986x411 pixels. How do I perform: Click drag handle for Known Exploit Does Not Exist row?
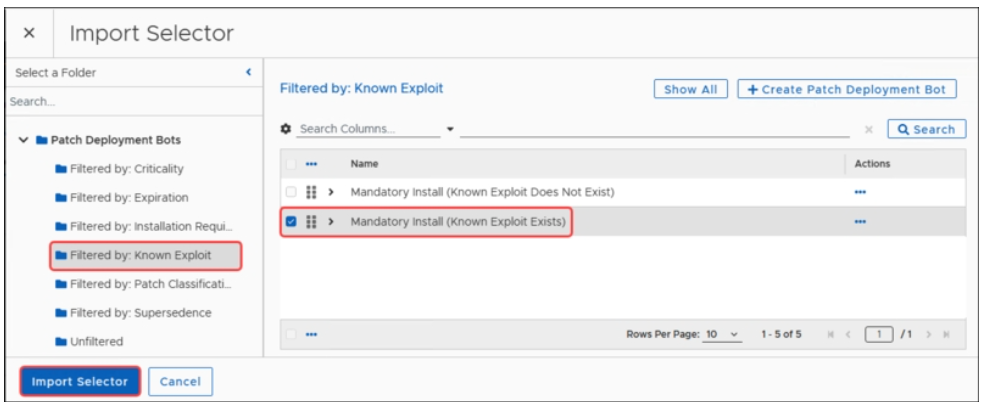pyautogui.click(x=311, y=191)
